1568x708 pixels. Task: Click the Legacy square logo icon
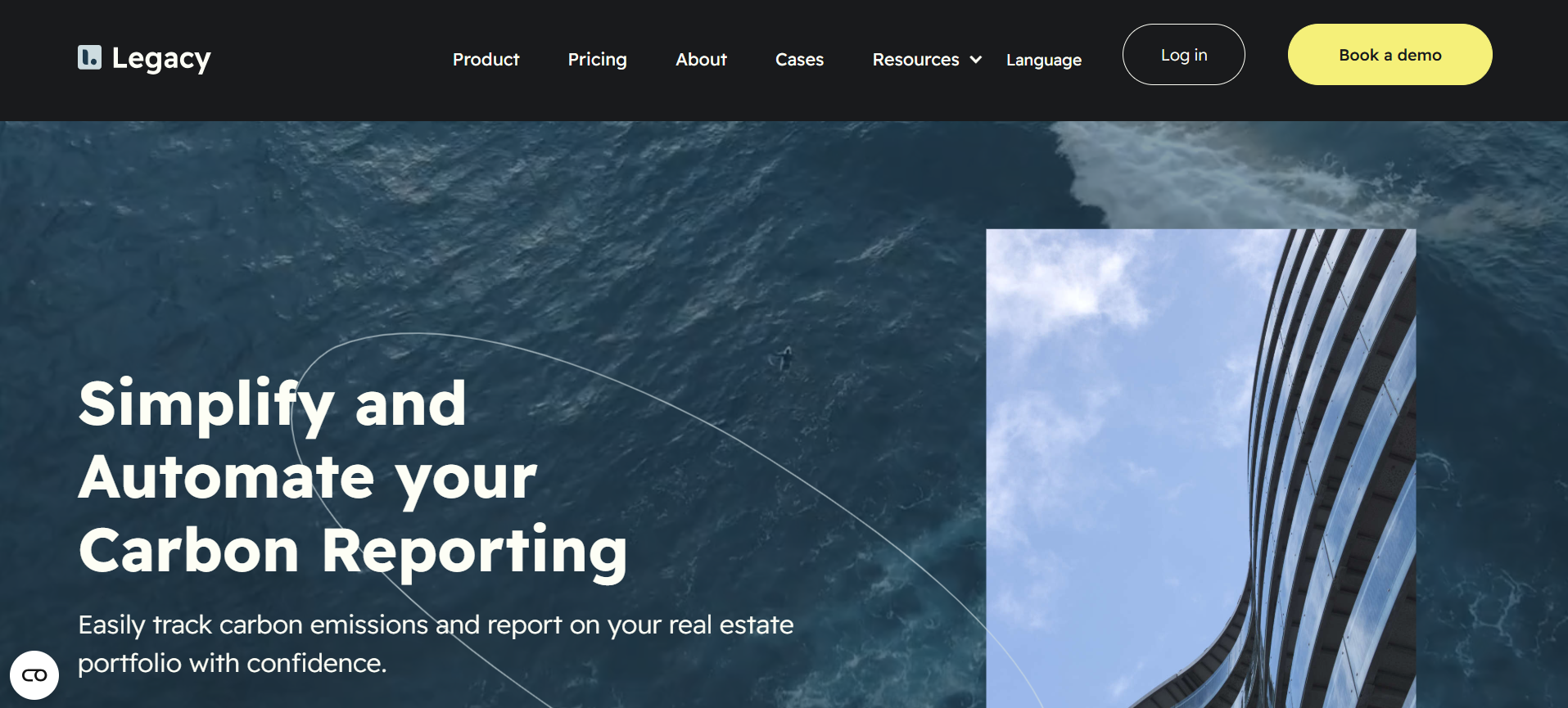[89, 57]
